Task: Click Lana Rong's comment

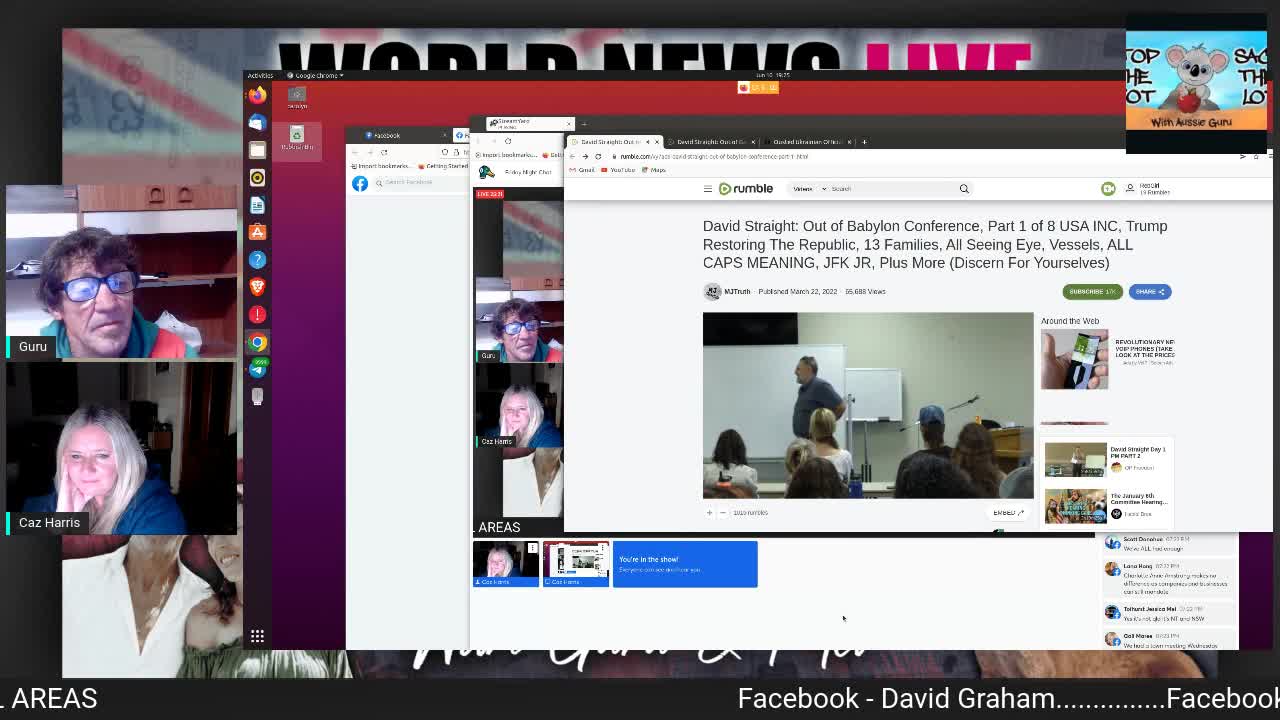Action: click(1170, 580)
